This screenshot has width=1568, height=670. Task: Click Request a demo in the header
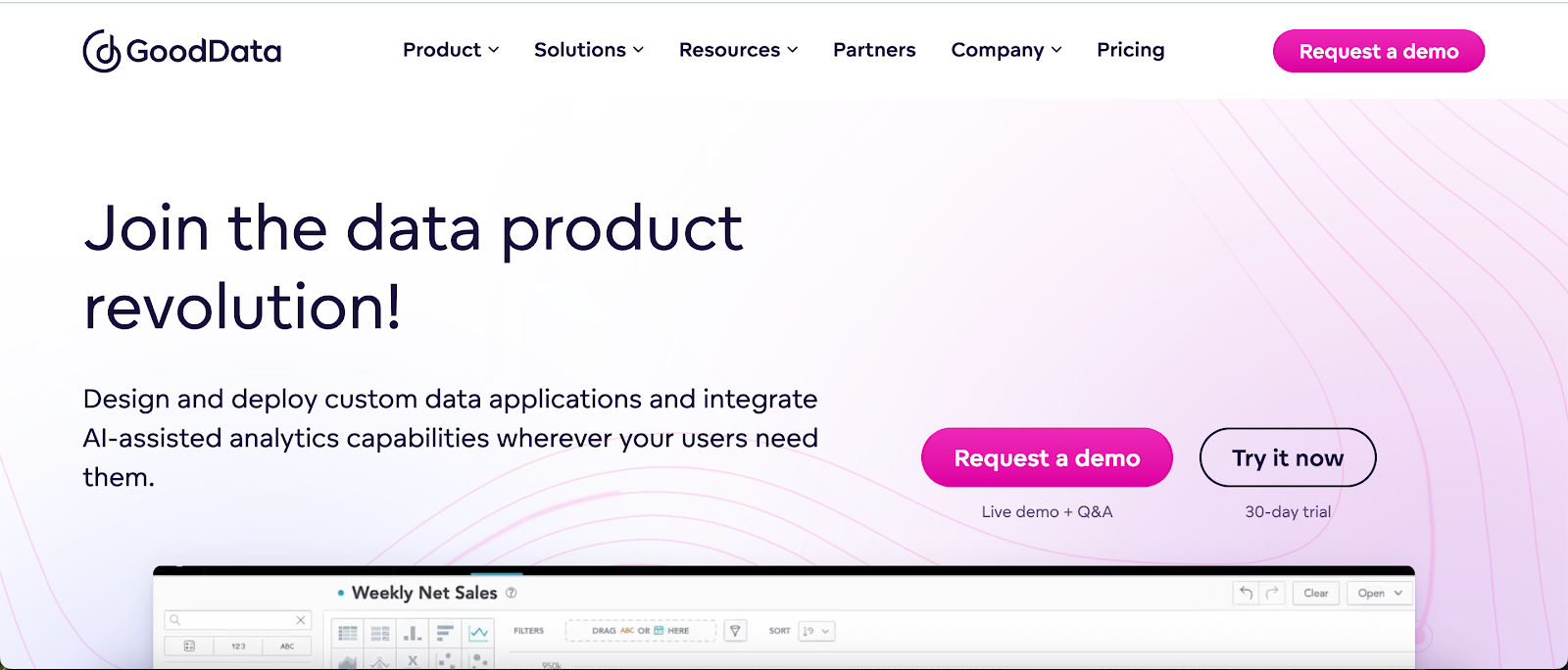click(x=1379, y=51)
